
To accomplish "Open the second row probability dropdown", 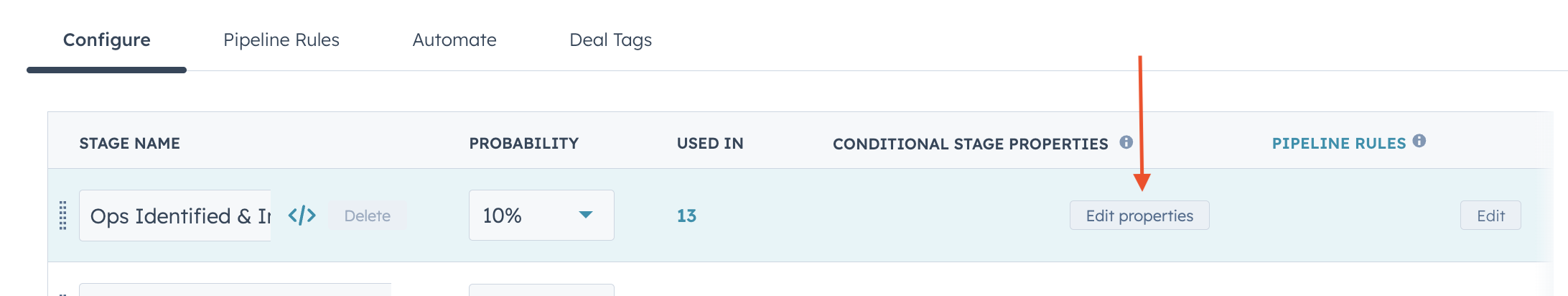I will [x=541, y=290].
